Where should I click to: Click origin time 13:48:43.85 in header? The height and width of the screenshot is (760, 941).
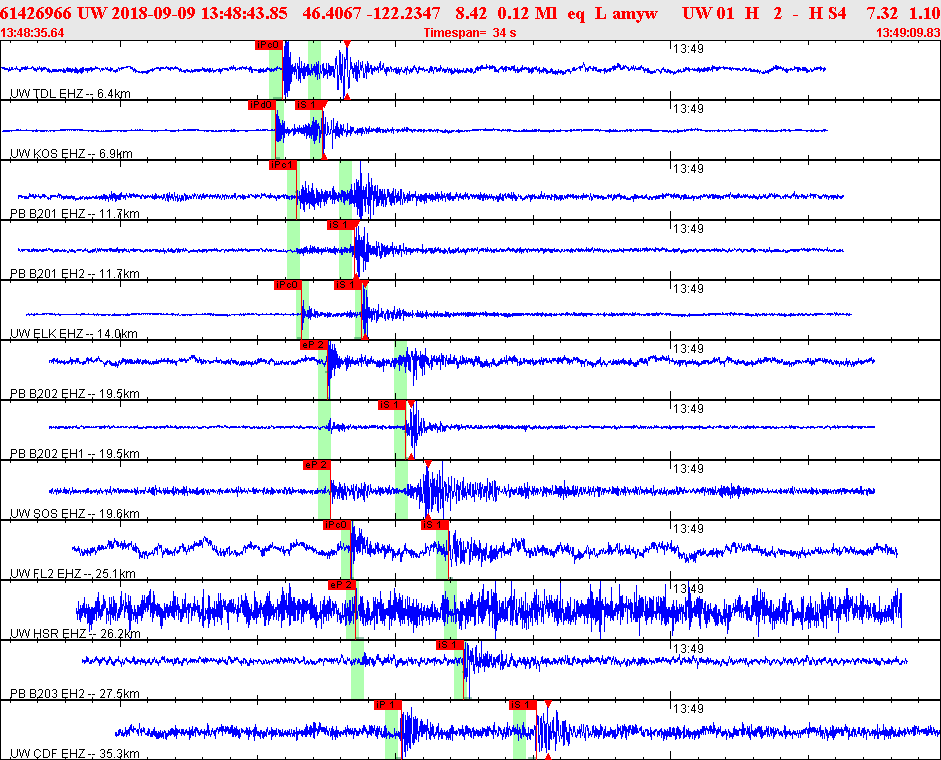click(244, 13)
